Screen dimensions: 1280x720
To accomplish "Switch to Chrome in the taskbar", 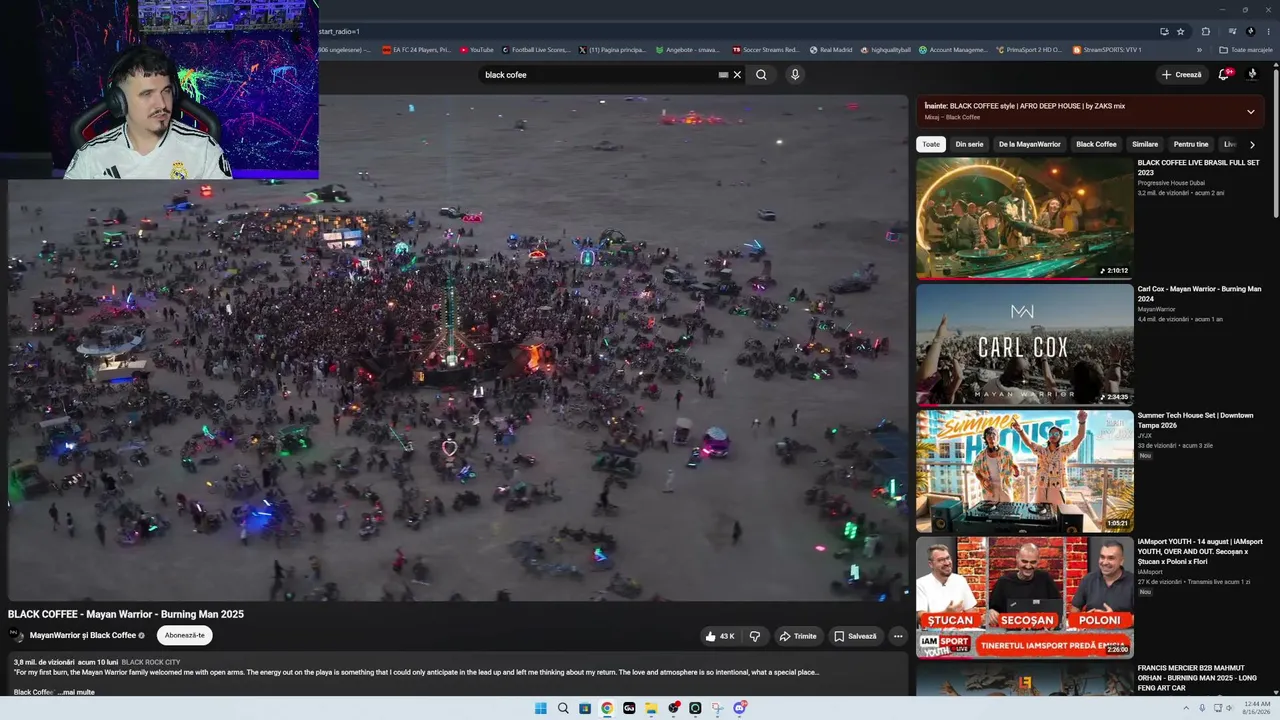I will [x=607, y=708].
